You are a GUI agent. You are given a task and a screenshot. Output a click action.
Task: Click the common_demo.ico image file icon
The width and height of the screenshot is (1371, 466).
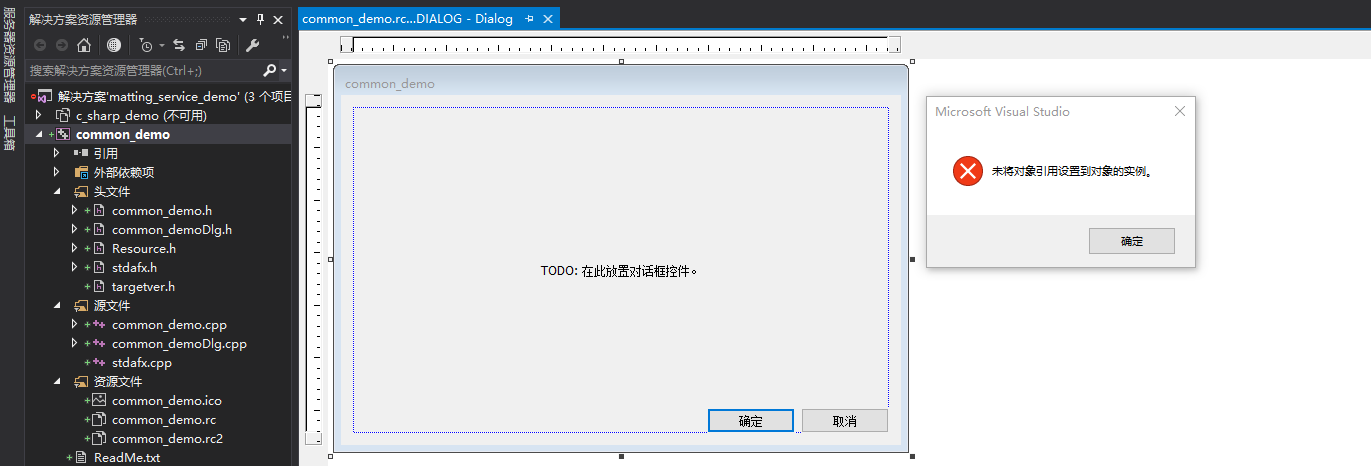click(99, 401)
